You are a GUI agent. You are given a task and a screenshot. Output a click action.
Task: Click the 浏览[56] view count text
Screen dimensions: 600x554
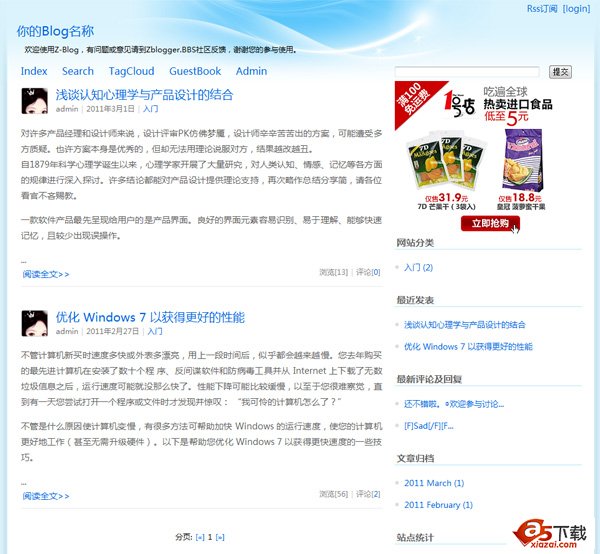point(334,494)
